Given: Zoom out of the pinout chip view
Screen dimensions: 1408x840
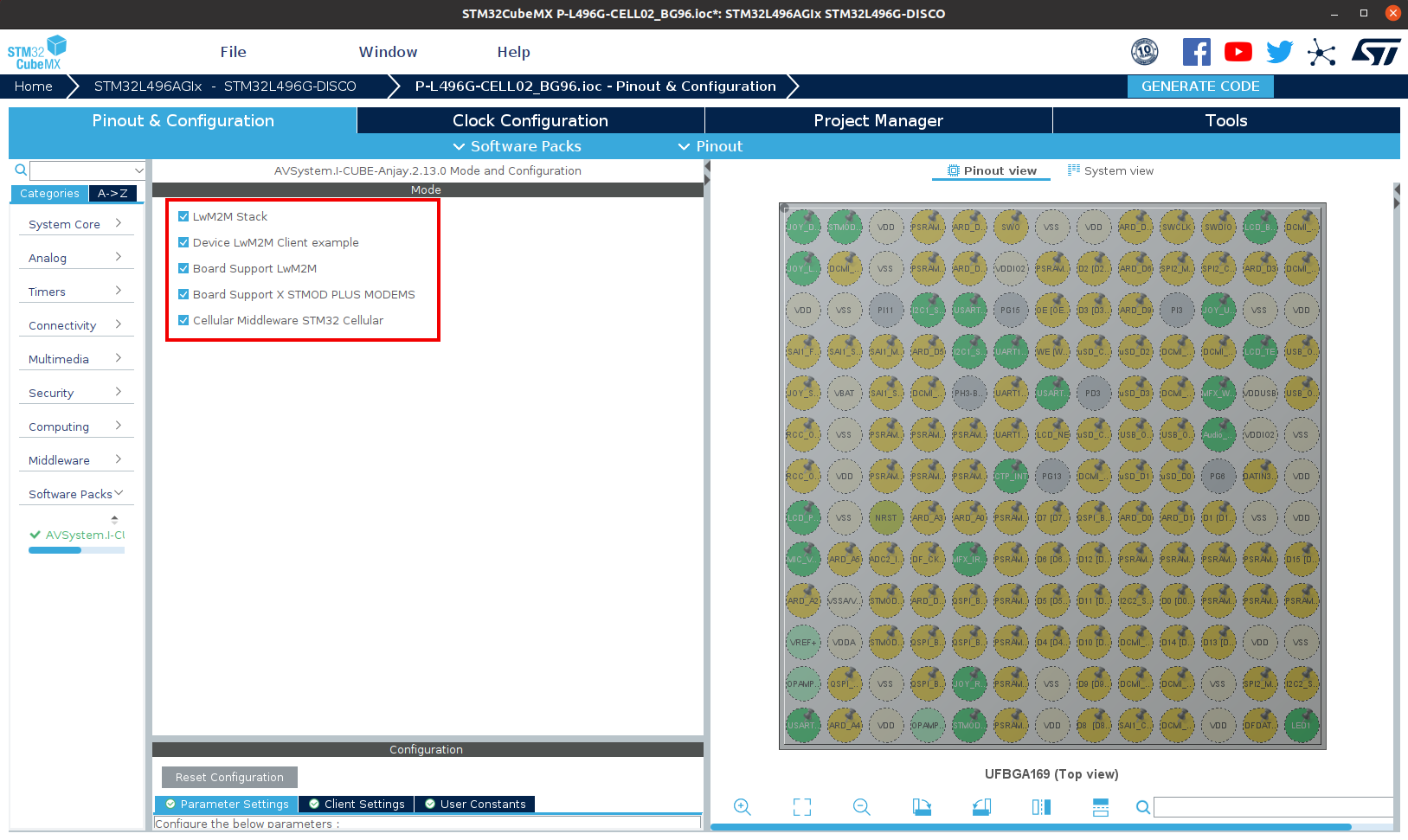Looking at the screenshot, I should tap(861, 807).
